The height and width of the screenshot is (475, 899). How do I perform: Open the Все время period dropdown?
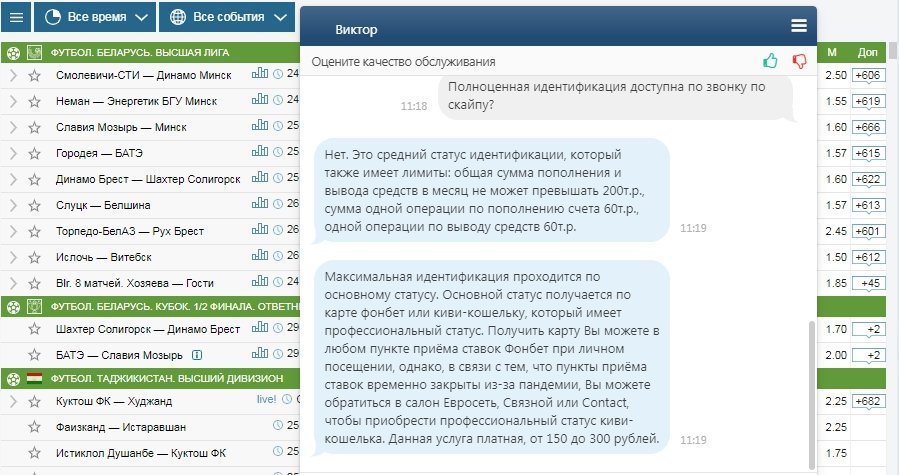pyautogui.click(x=97, y=17)
